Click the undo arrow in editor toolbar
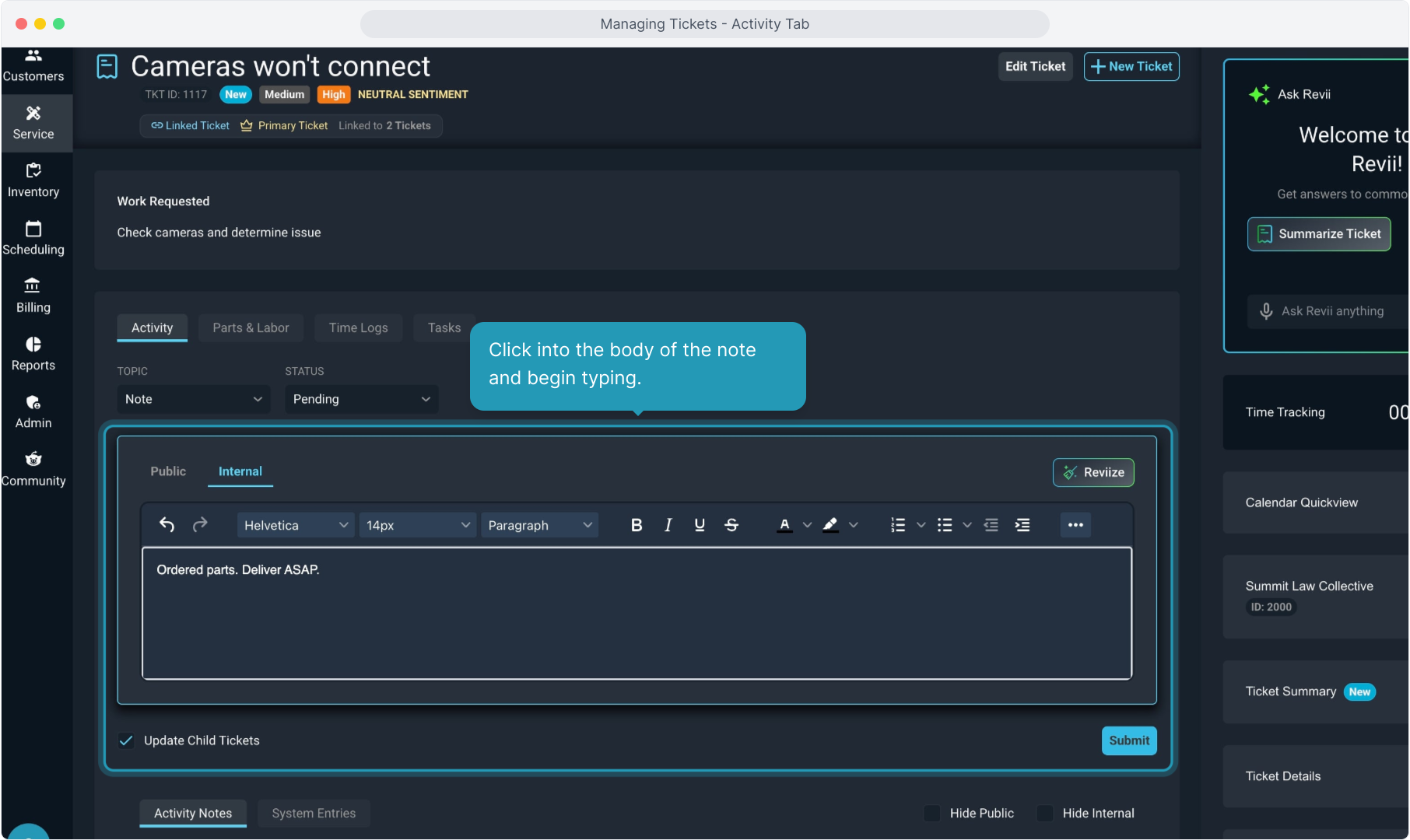The width and height of the screenshot is (1410, 840). [167, 525]
